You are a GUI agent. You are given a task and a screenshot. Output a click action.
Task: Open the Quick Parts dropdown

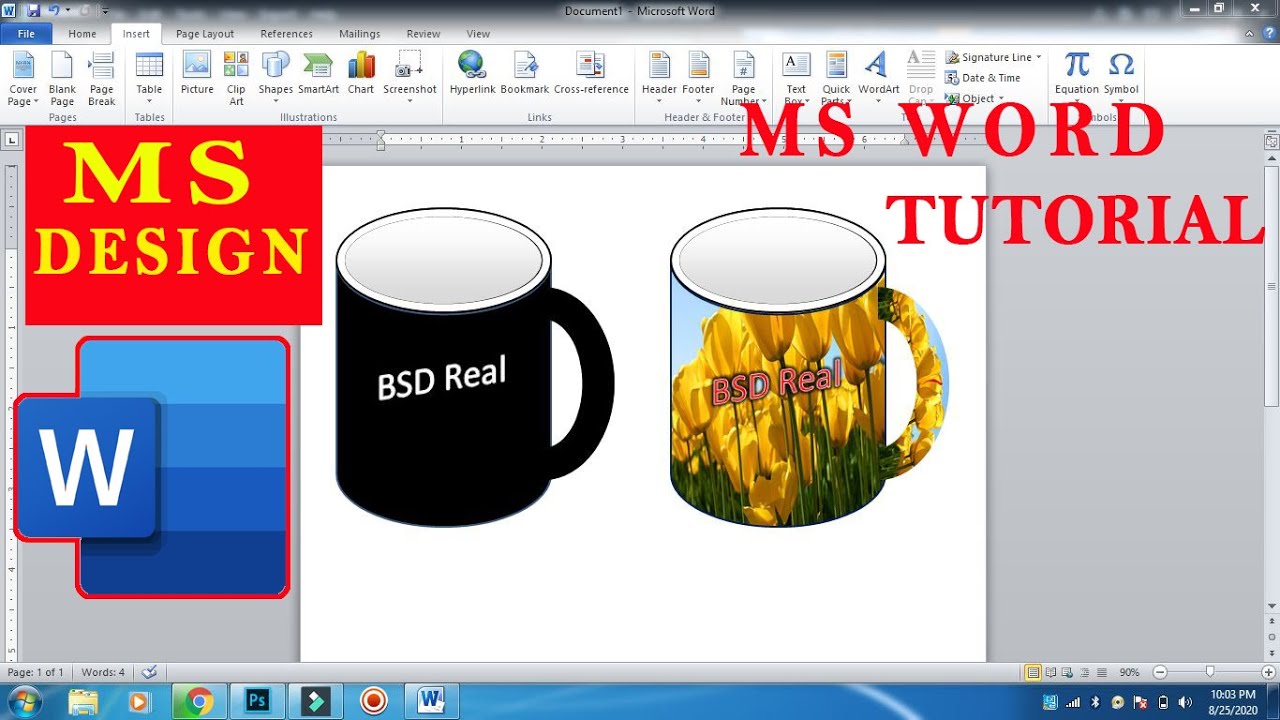click(836, 80)
